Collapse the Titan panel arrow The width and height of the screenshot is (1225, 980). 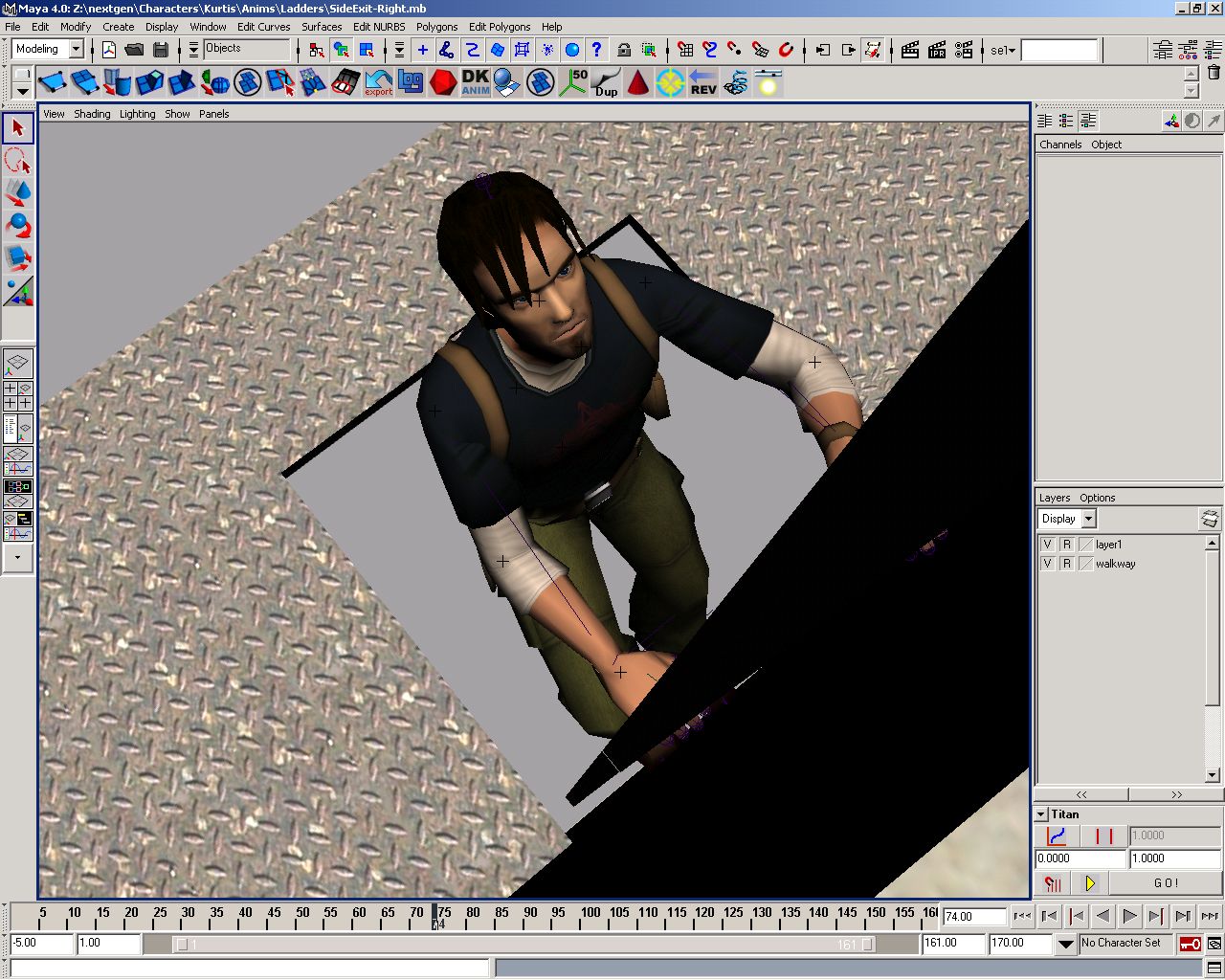click(1041, 814)
